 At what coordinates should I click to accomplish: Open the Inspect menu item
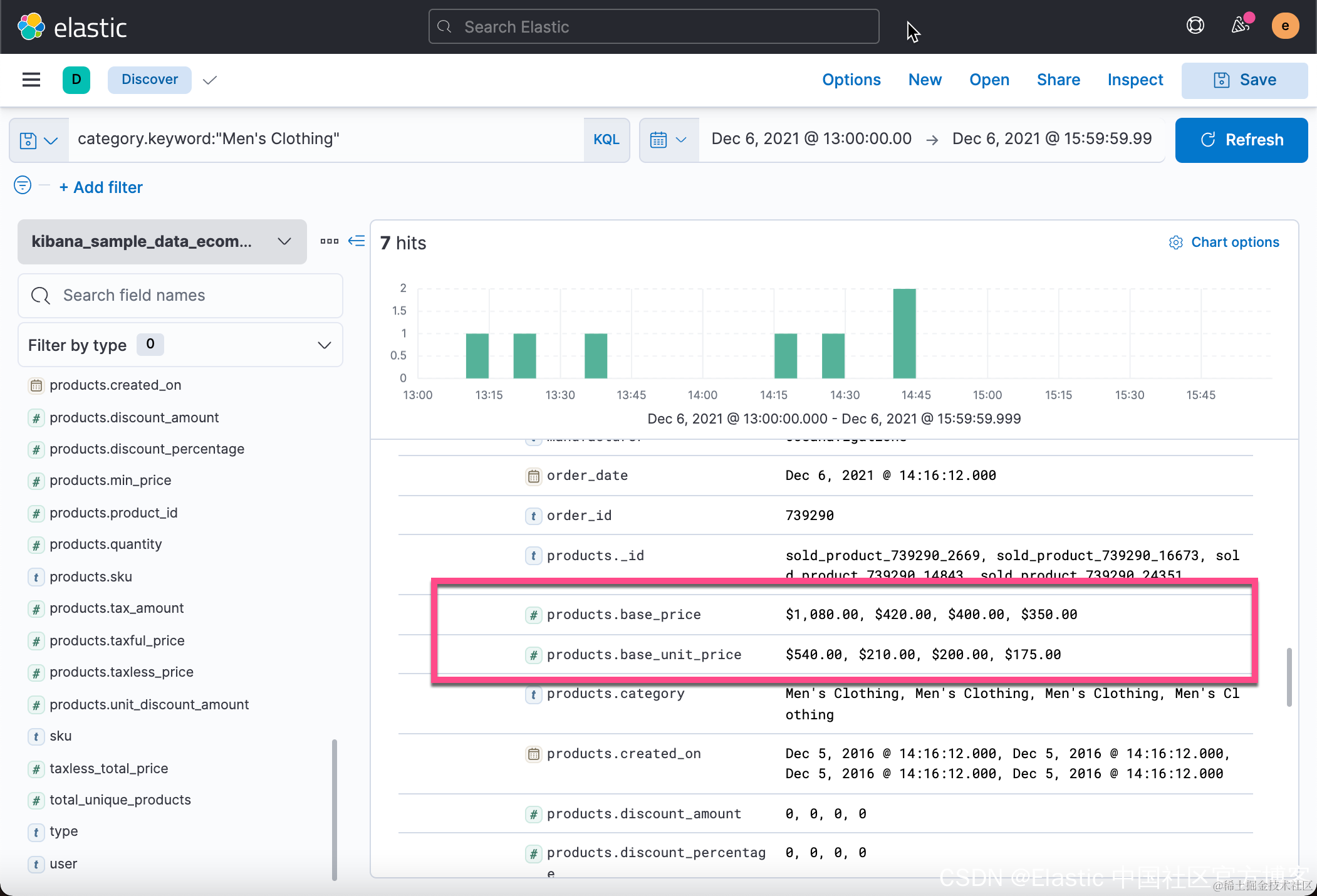coord(1135,80)
